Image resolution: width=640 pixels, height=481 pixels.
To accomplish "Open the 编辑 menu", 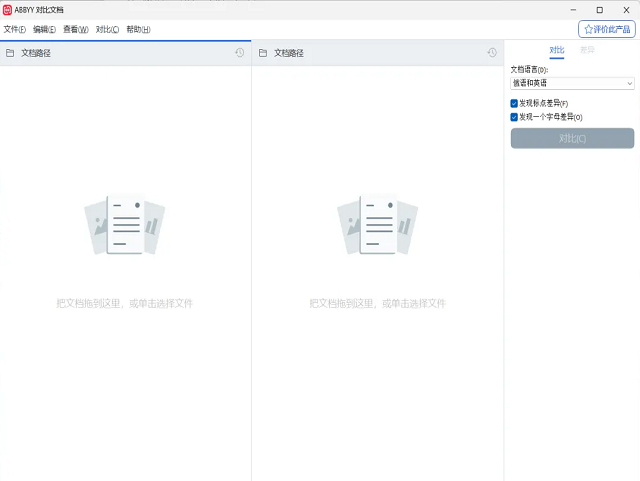I will tap(45, 29).
